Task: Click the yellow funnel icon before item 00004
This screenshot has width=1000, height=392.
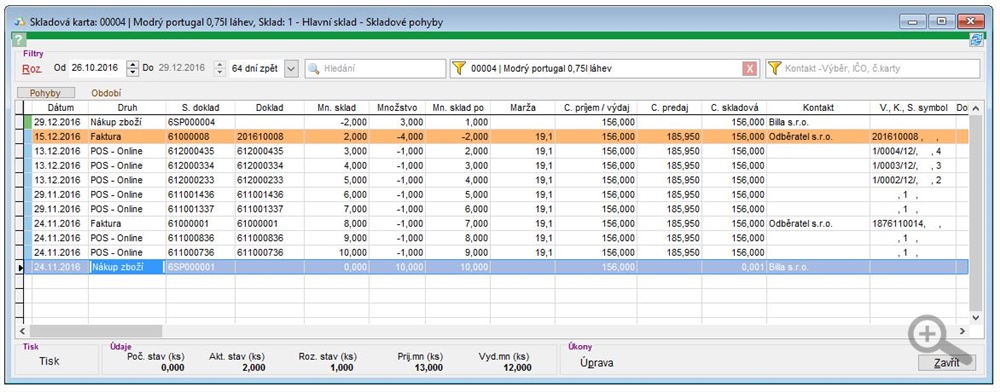Action: click(459, 68)
